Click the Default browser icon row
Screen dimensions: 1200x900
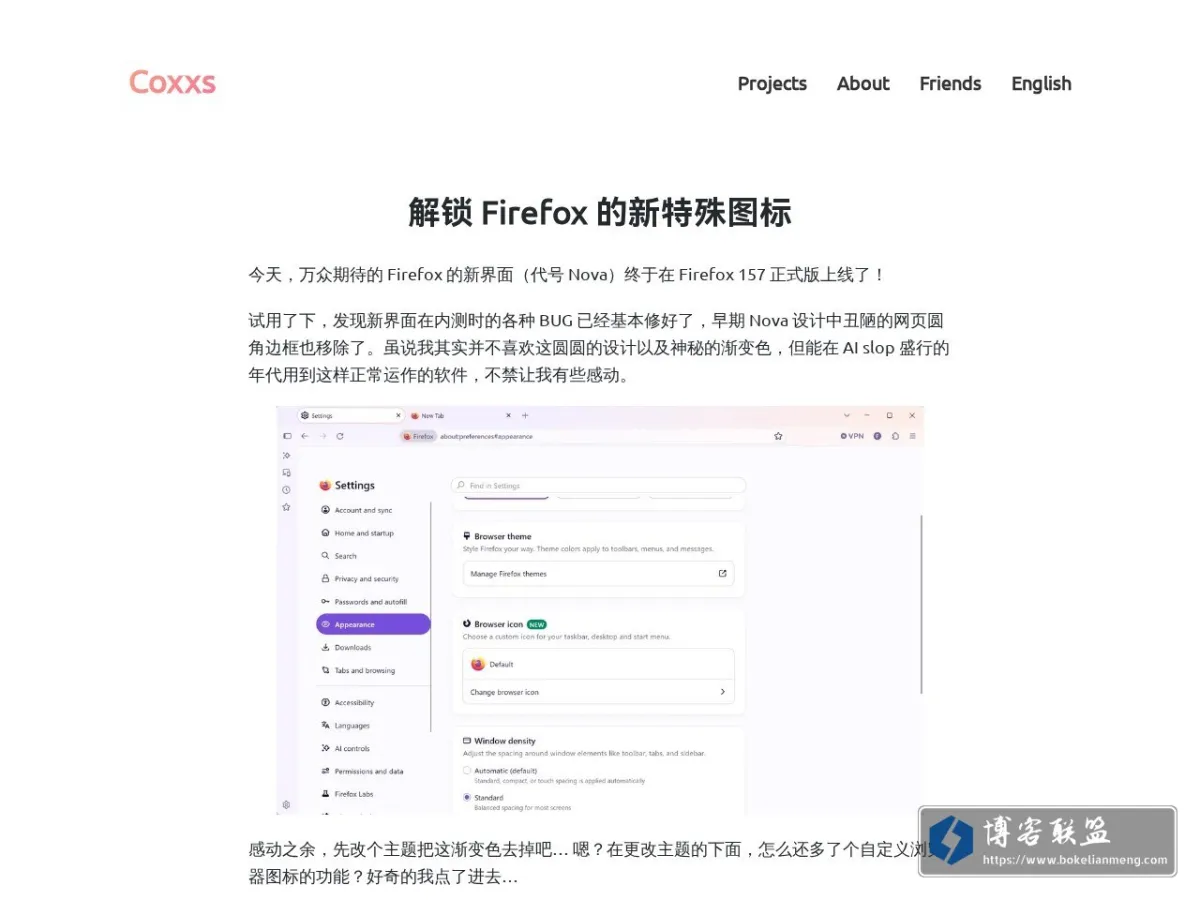tap(598, 664)
